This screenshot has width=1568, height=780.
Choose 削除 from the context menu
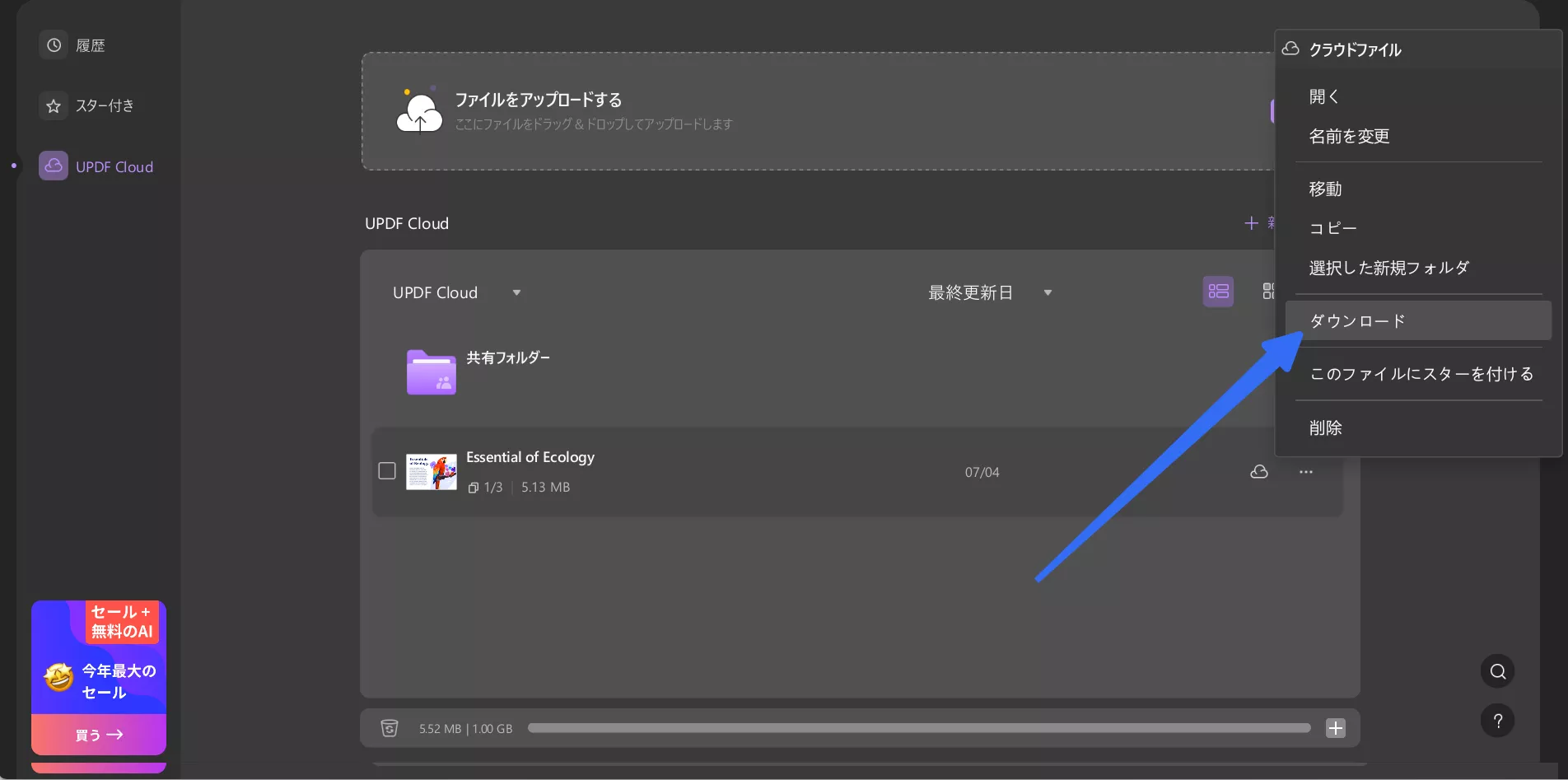coord(1417,427)
